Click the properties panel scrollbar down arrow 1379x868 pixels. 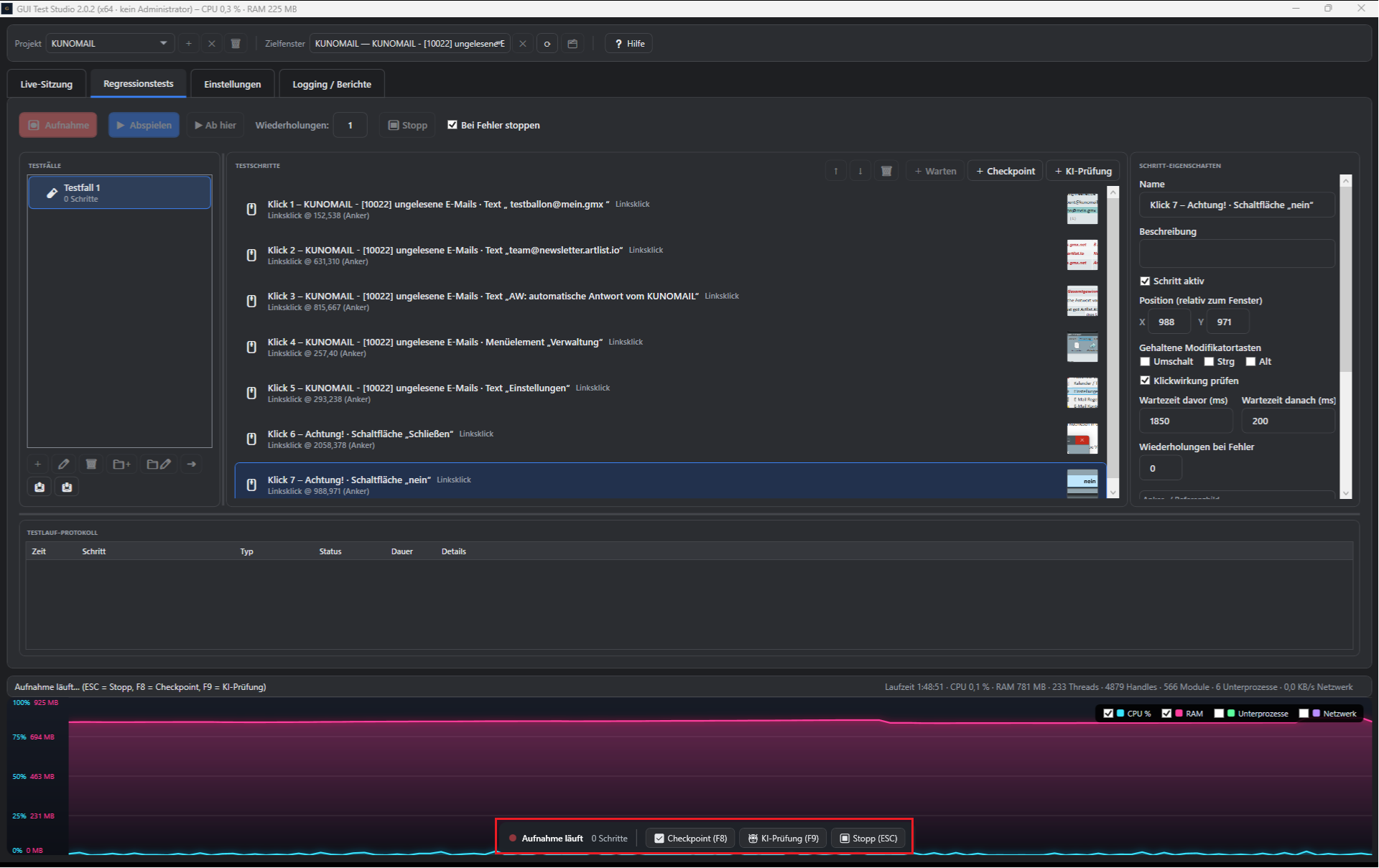pyautogui.click(x=1346, y=493)
